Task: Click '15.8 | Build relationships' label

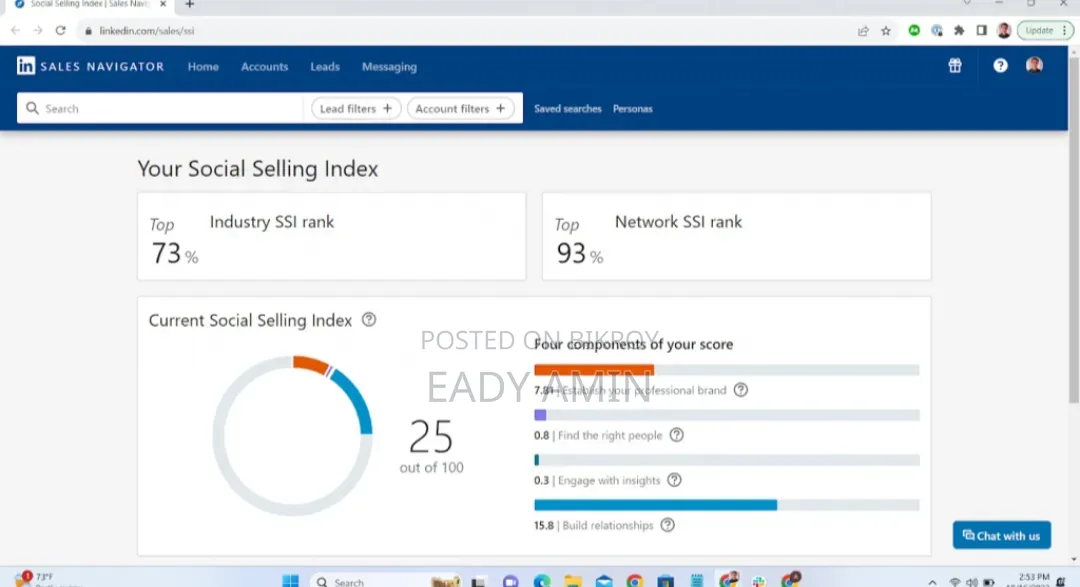Action: (594, 525)
